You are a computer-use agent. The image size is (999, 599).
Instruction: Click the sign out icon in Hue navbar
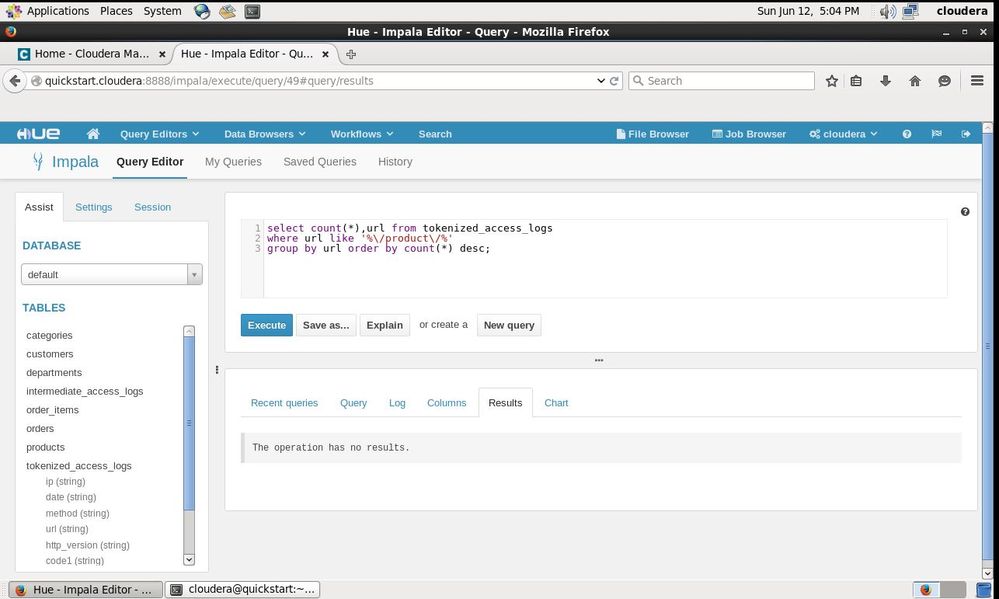(966, 134)
